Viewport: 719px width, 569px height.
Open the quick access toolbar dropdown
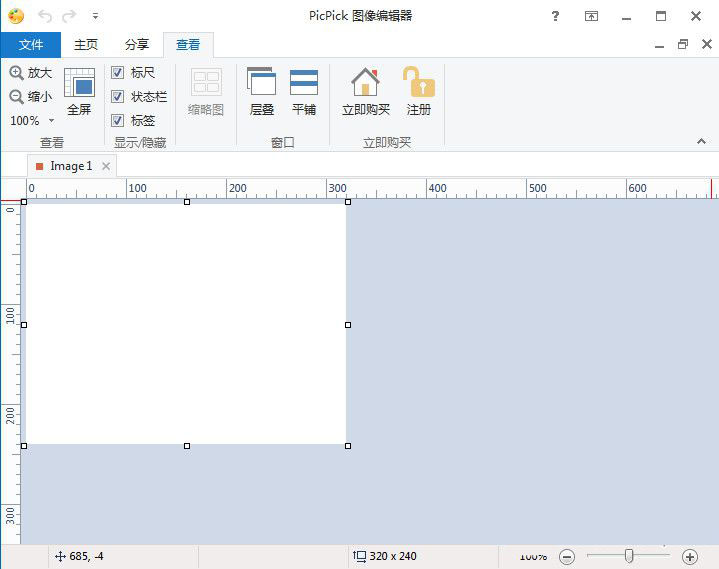(95, 16)
